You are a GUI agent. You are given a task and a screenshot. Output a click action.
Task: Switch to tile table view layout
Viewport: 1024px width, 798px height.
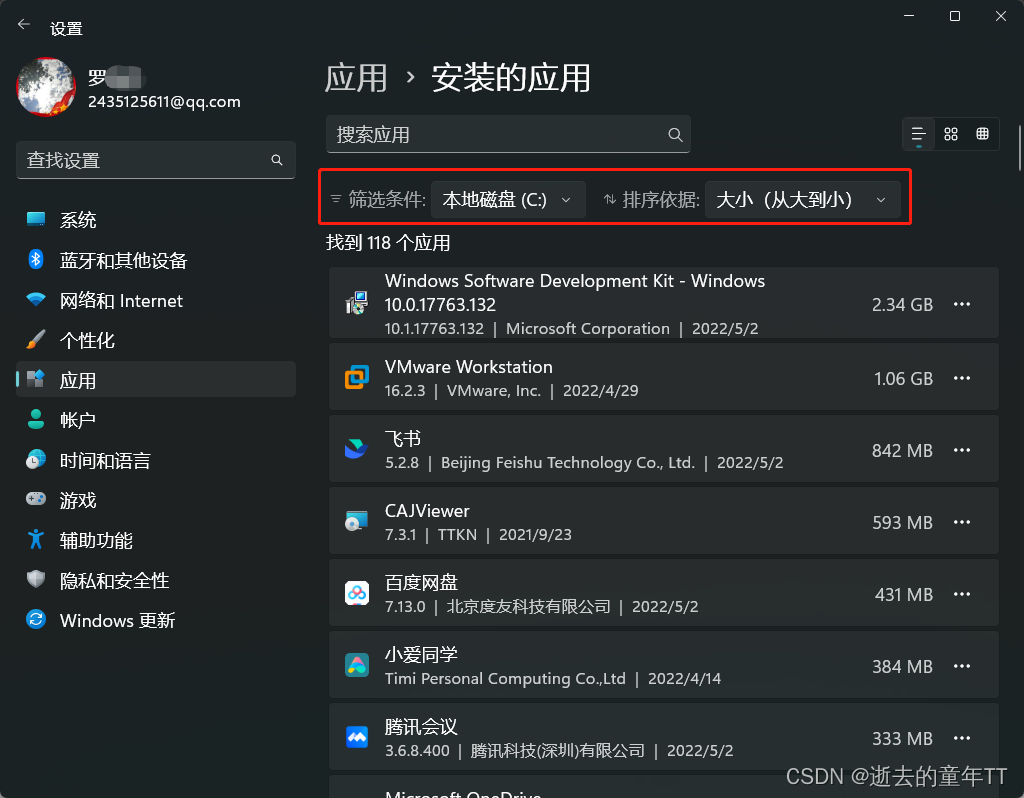click(982, 135)
